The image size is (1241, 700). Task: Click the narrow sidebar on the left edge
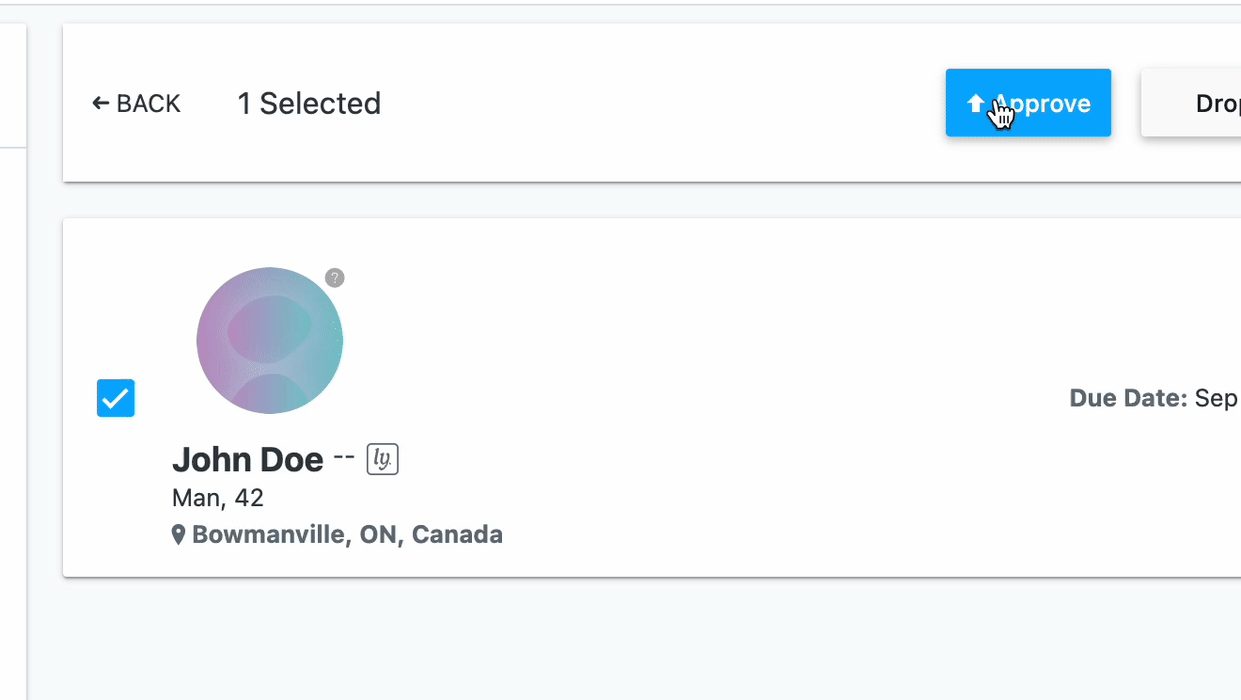point(11,350)
